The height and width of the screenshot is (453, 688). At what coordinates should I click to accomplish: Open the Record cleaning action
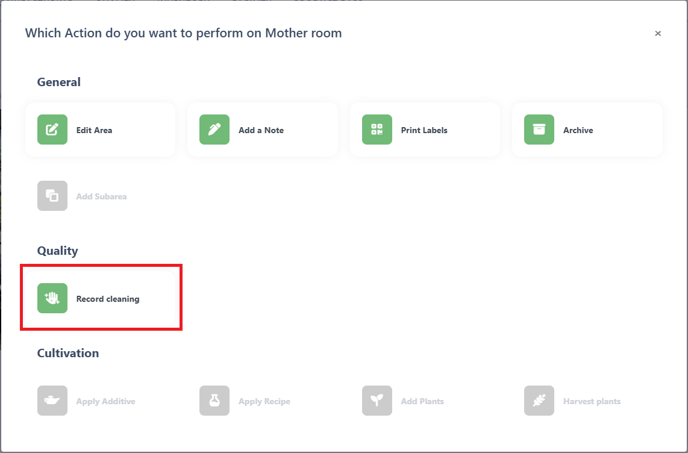tap(101, 298)
